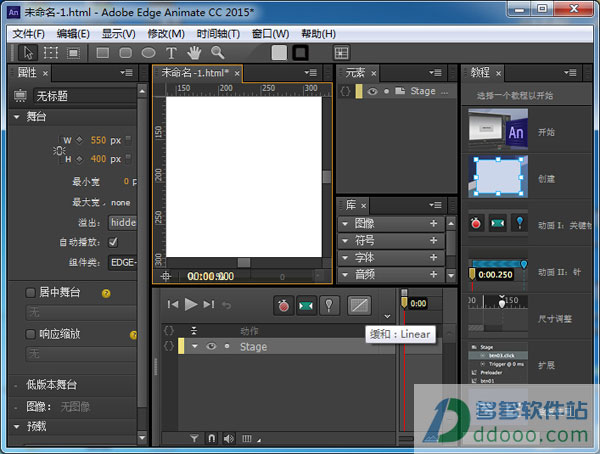Select the Selection arrow tool
The image size is (600, 454).
(28, 53)
